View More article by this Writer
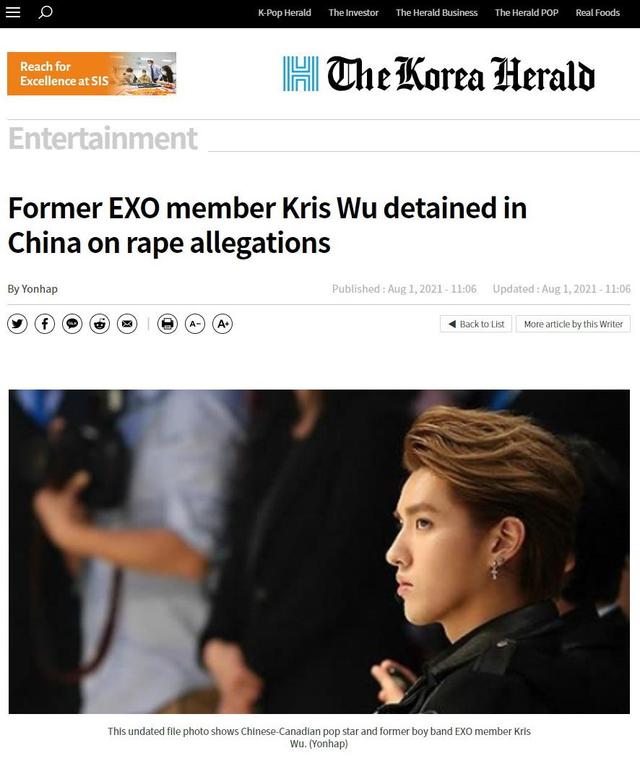640x761 pixels. (x=573, y=324)
